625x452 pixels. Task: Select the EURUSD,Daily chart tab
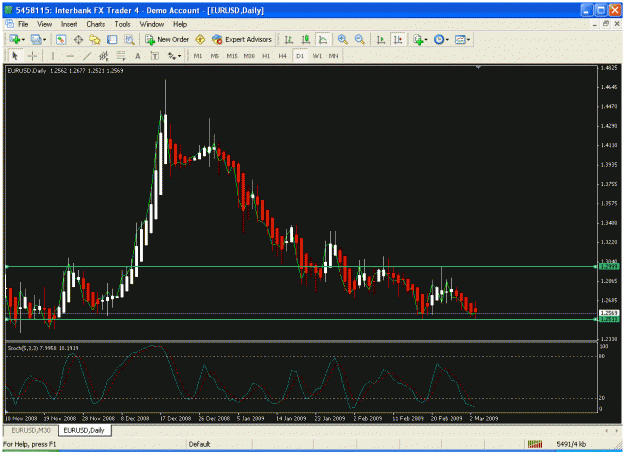[x=84, y=430]
